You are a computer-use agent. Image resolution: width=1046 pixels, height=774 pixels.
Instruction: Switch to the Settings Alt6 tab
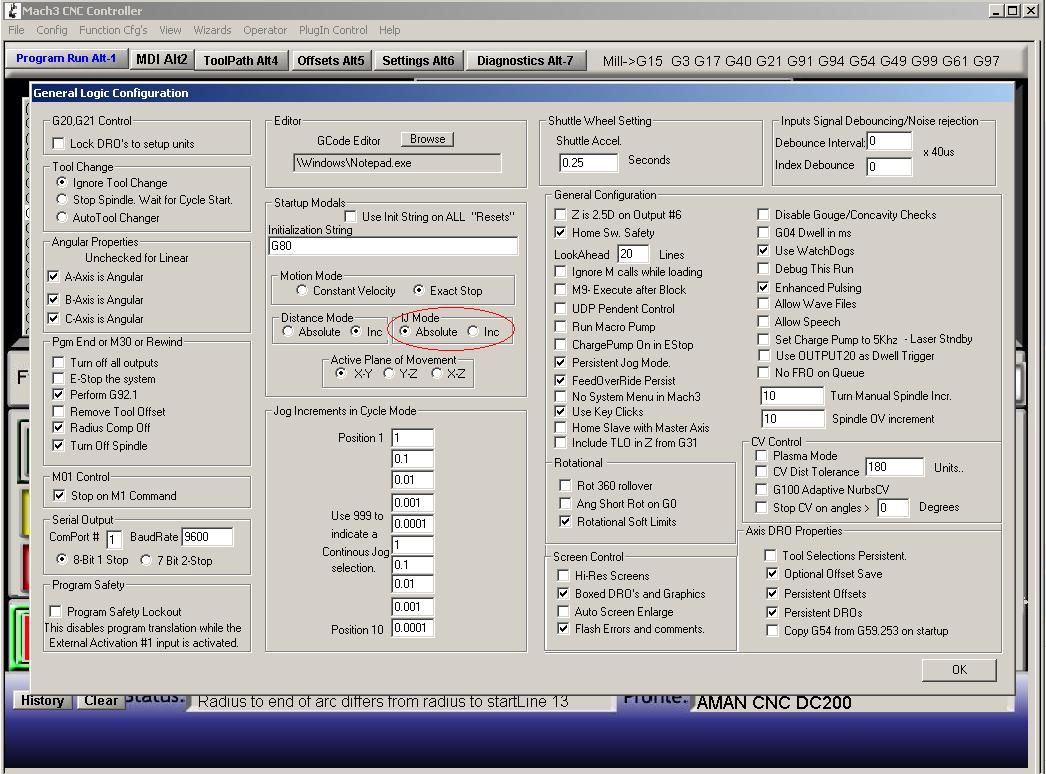[x=418, y=60]
